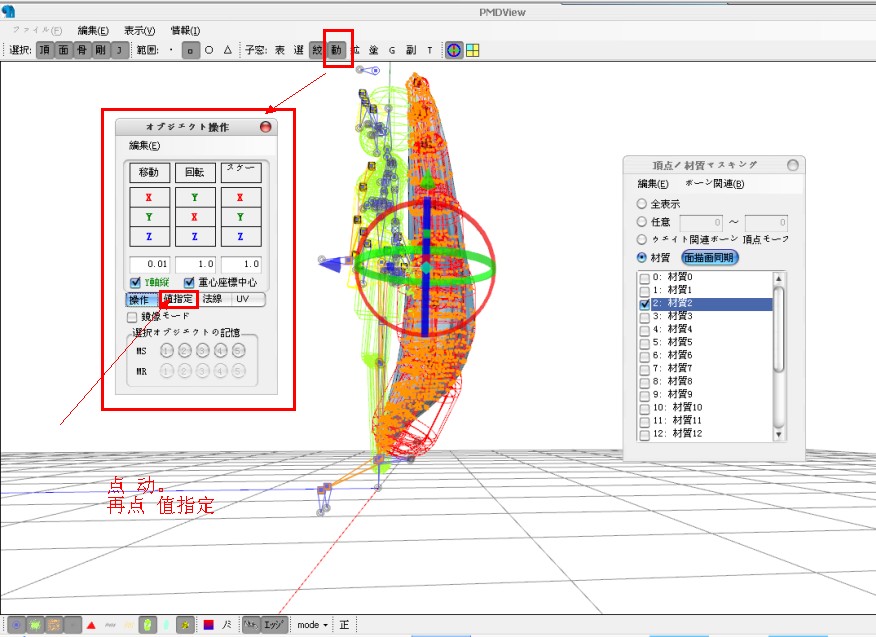Open the ボーン関連(B) menu in masking panel
Image resolution: width=876 pixels, height=637 pixels.
click(x=715, y=184)
